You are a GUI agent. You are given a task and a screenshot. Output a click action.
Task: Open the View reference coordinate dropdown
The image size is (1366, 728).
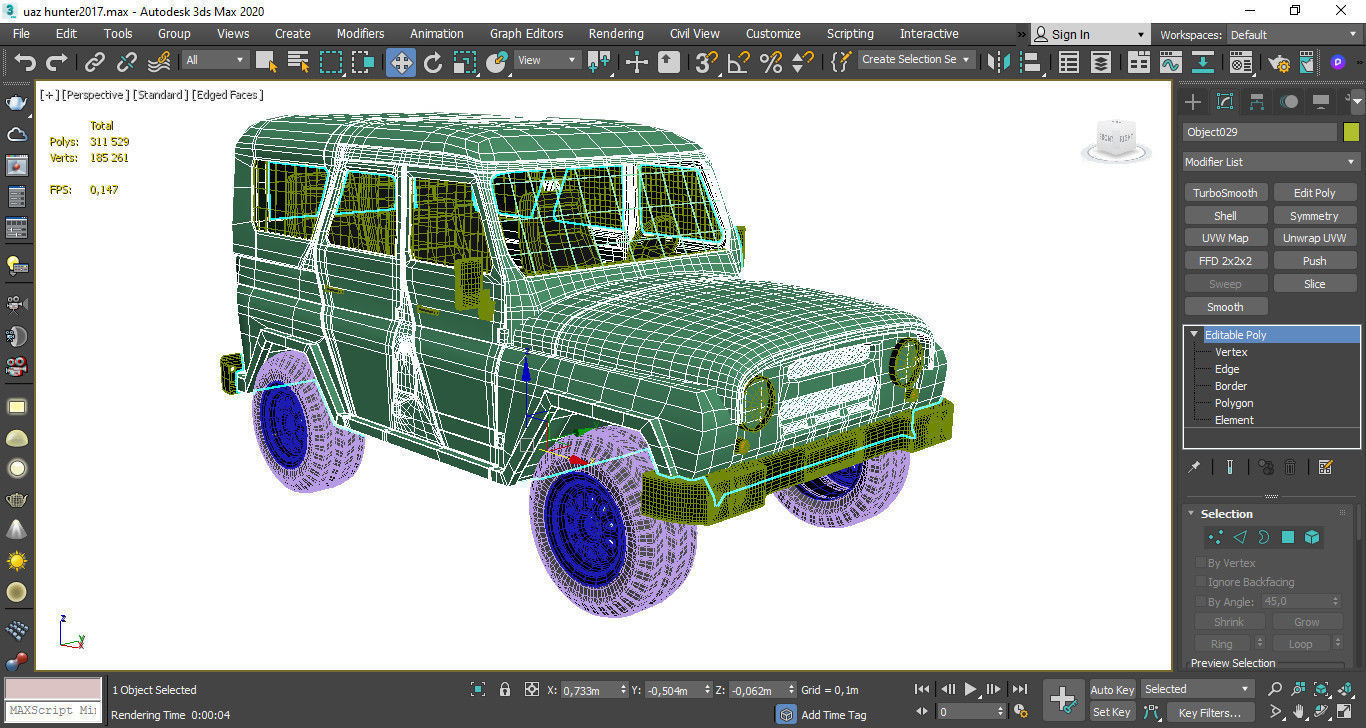coord(547,60)
